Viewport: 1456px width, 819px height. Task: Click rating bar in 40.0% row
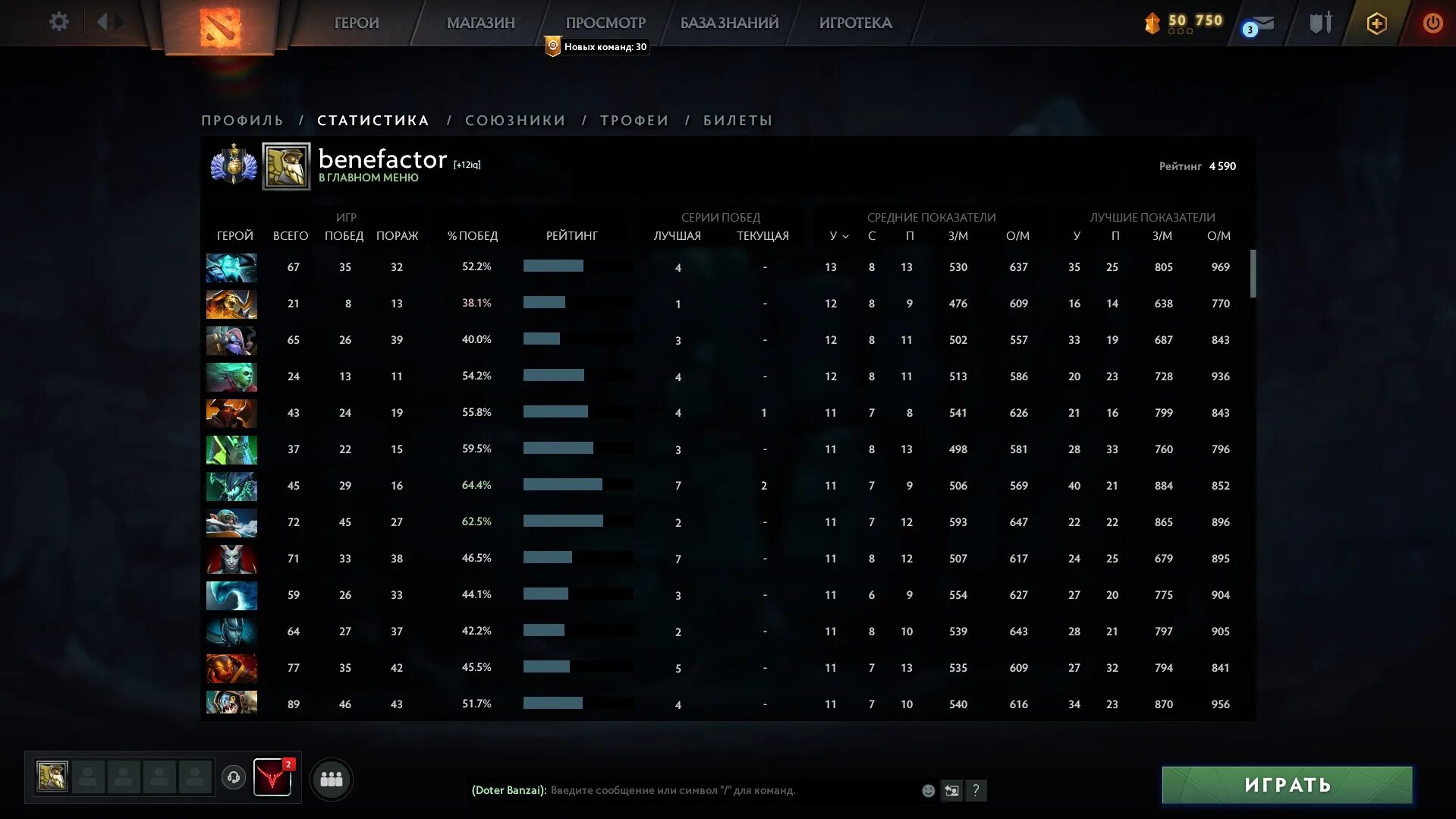(x=578, y=339)
